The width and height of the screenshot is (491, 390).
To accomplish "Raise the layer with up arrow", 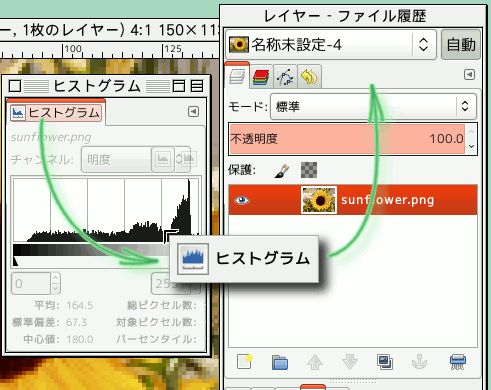I will 315,362.
